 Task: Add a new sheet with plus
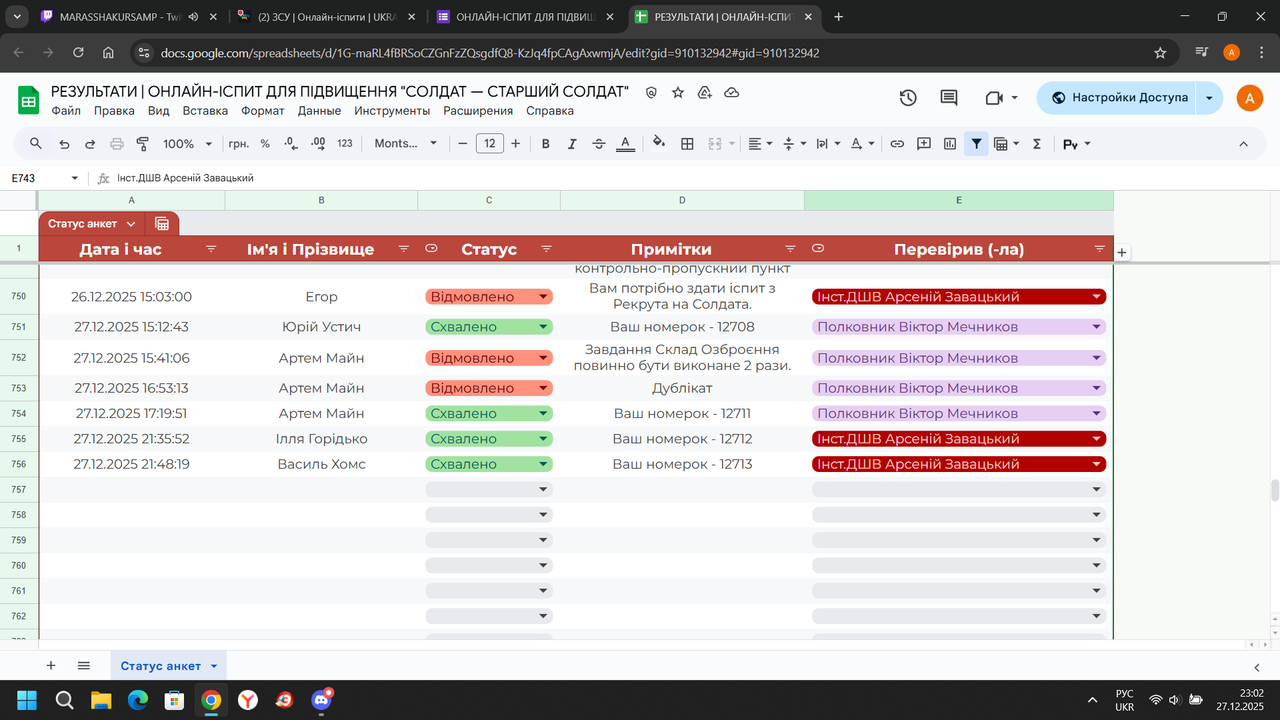pos(51,665)
